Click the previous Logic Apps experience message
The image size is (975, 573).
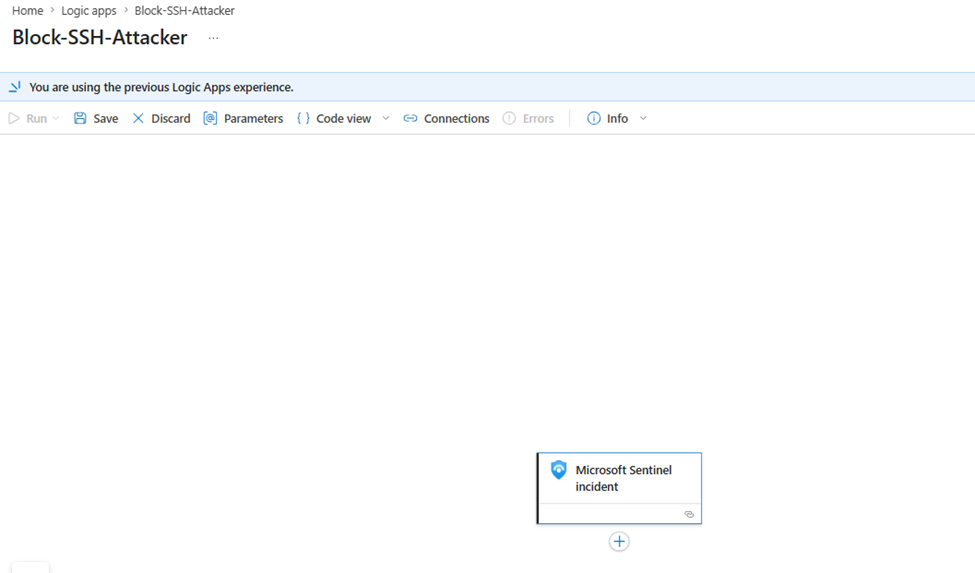[161, 87]
